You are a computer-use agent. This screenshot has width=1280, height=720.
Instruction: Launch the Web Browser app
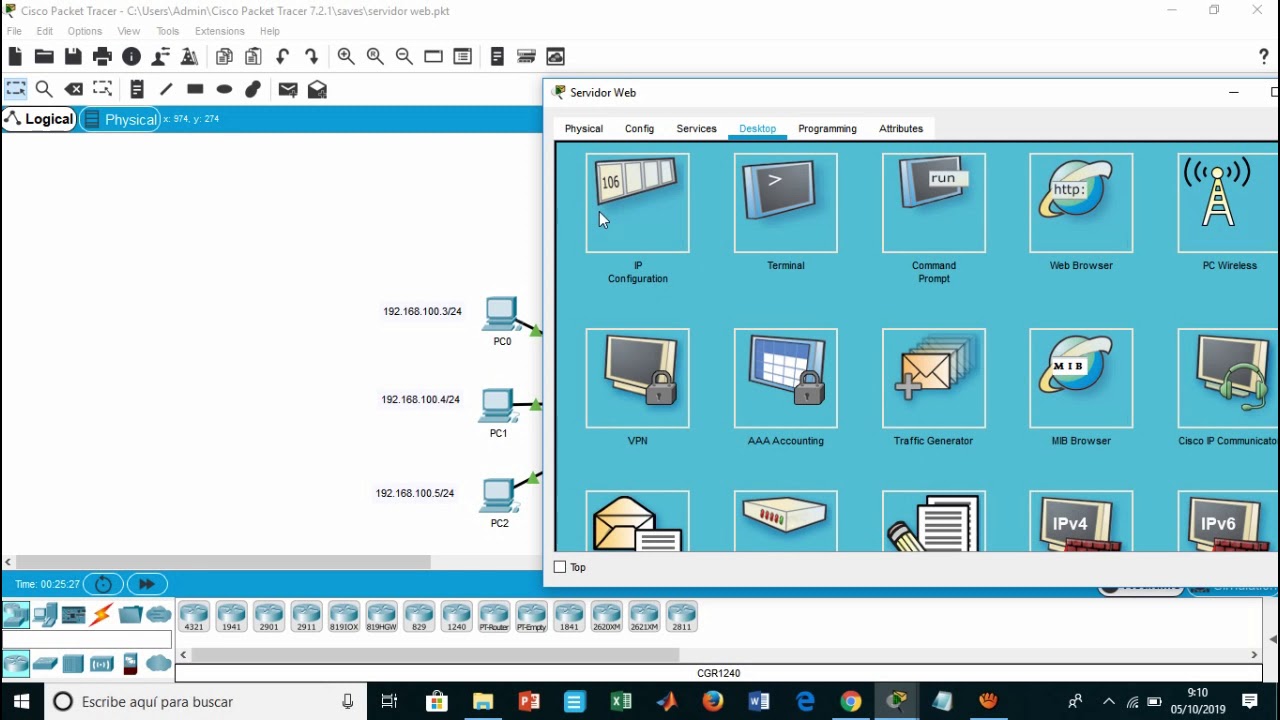1081,203
